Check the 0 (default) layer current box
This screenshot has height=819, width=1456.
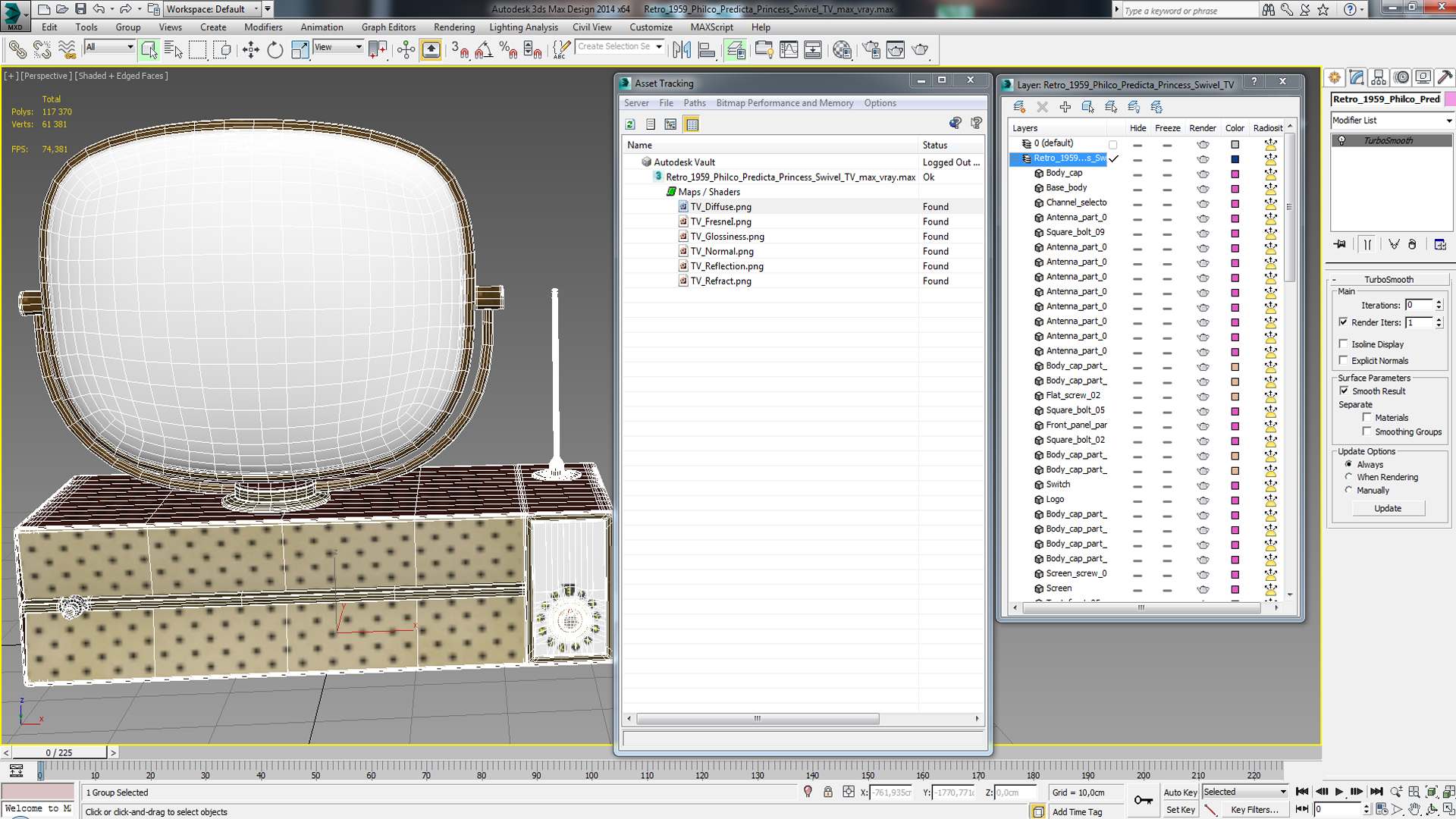1112,144
